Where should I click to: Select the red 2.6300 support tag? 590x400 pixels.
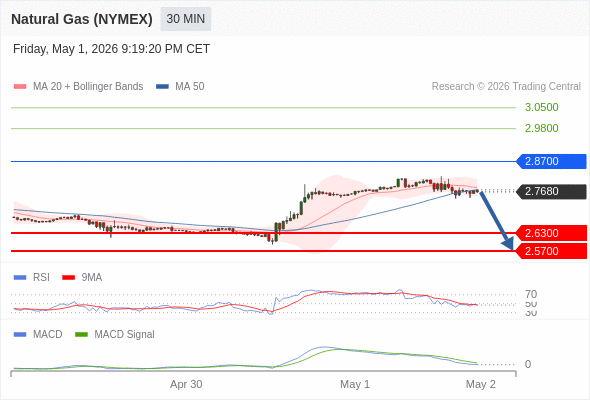[551, 233]
